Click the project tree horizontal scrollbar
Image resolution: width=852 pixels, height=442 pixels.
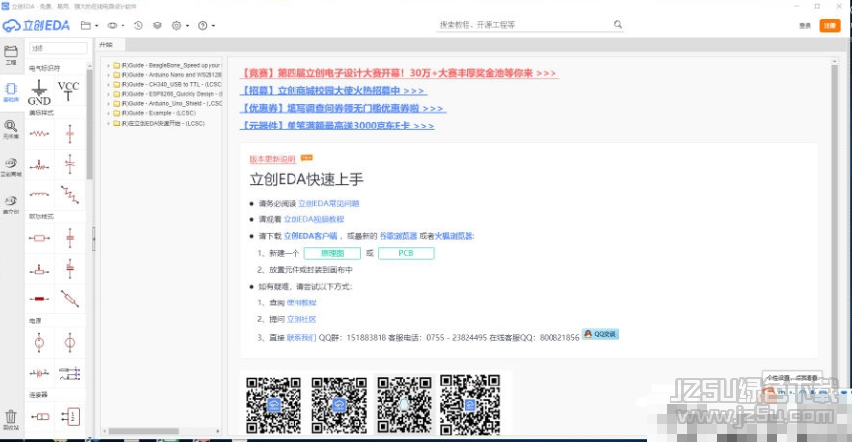point(143,431)
